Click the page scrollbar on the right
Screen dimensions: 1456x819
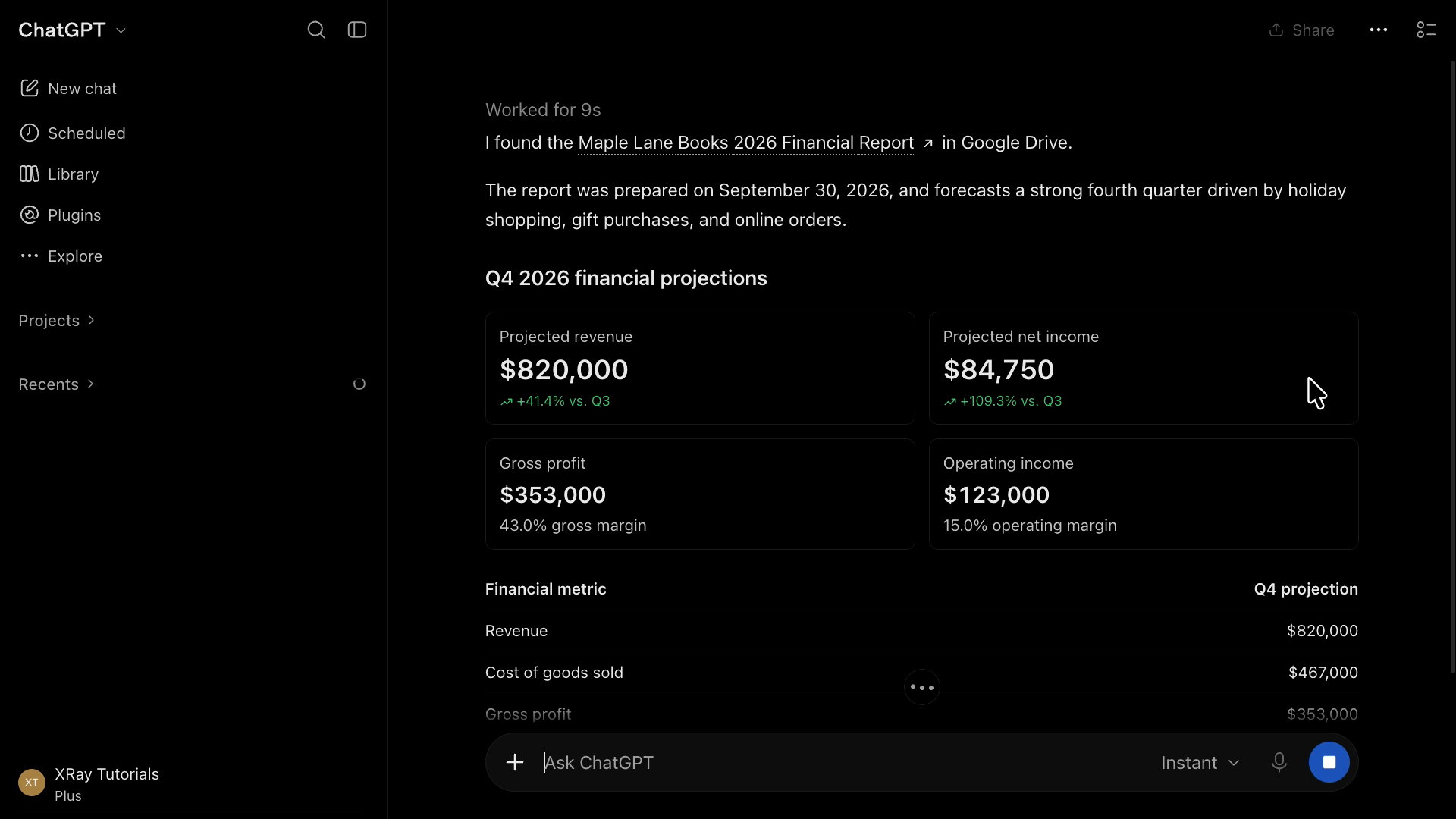(x=1452, y=368)
